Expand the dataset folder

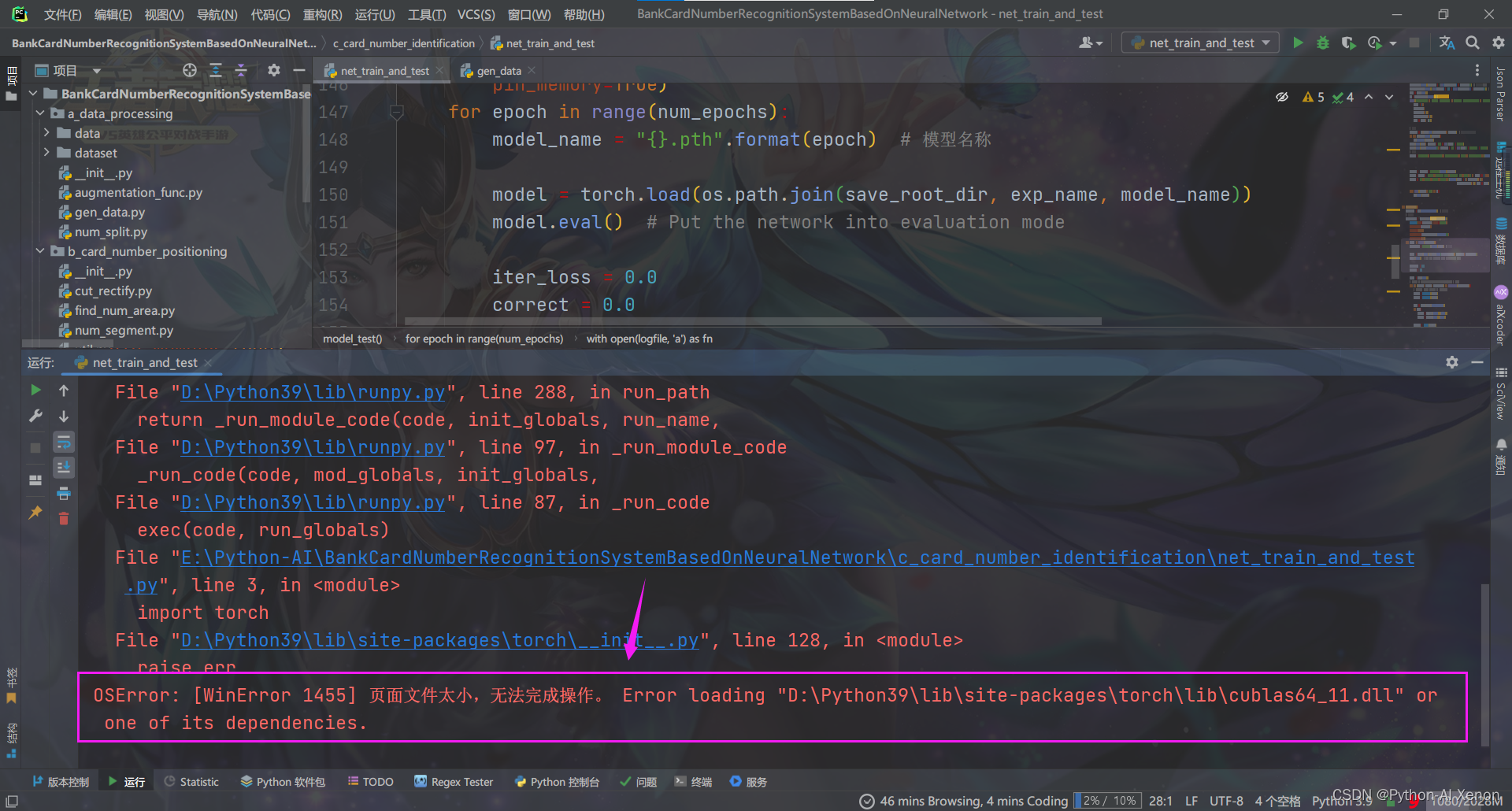[46, 153]
